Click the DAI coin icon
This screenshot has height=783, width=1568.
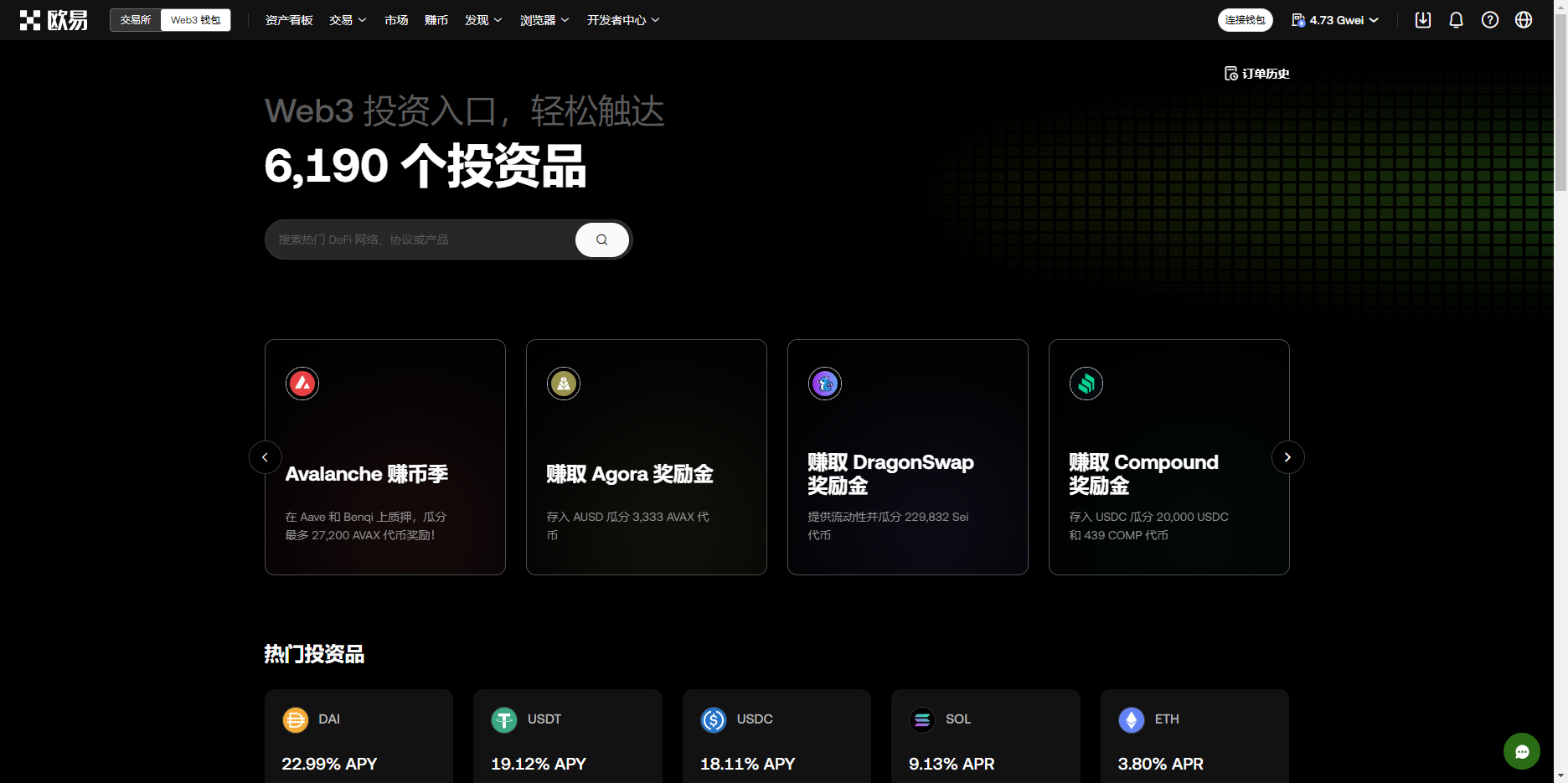(x=296, y=719)
